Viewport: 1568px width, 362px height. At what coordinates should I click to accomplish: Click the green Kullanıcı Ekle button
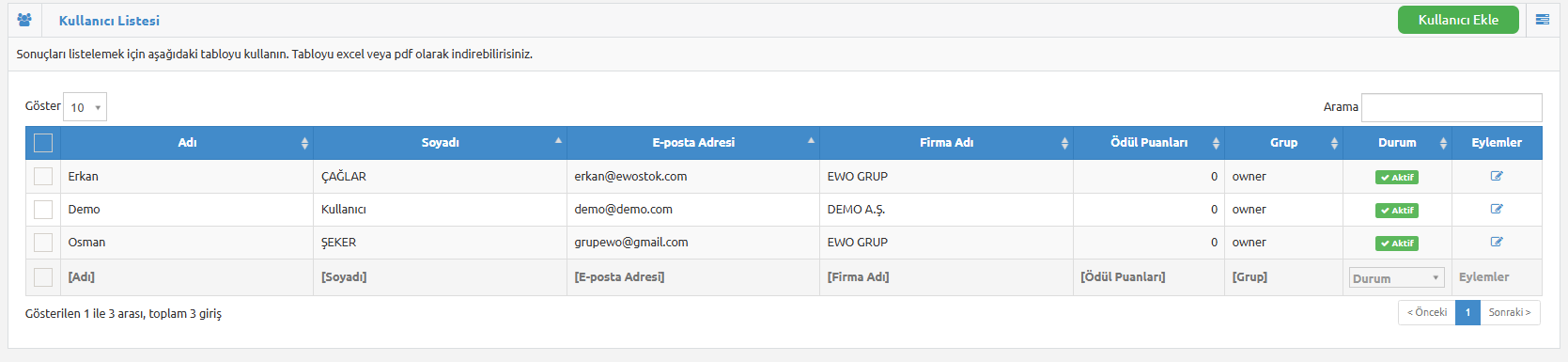coord(1458,20)
